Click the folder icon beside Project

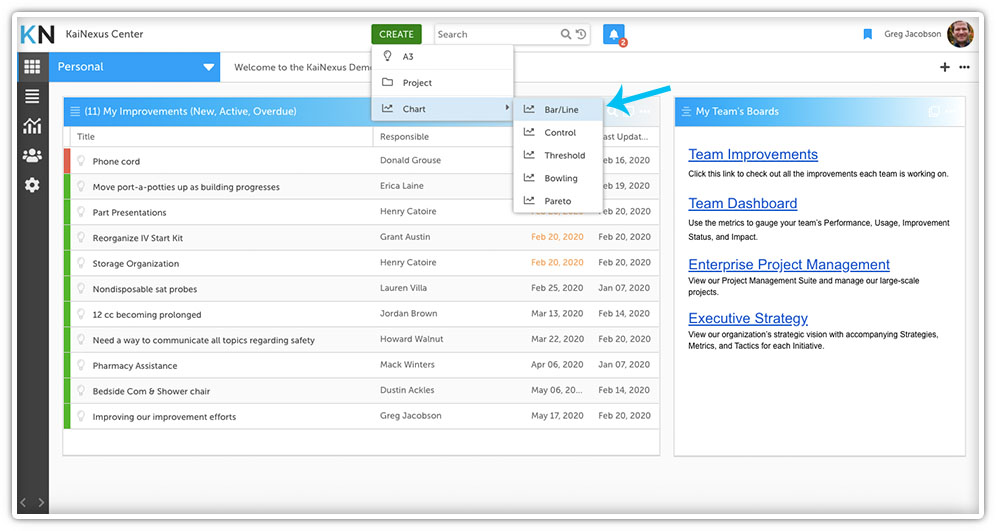pos(387,82)
